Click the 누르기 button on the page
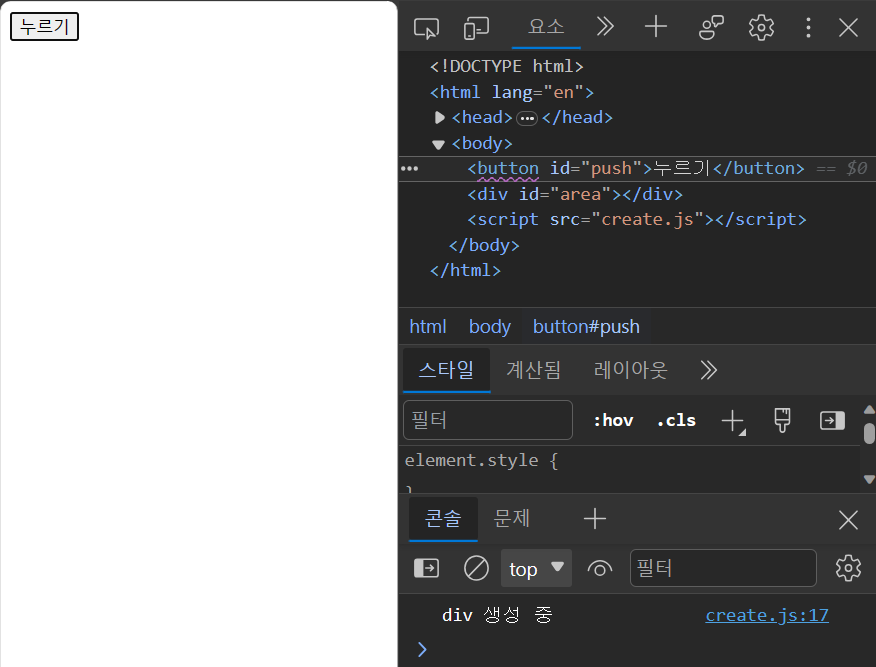 [44, 26]
